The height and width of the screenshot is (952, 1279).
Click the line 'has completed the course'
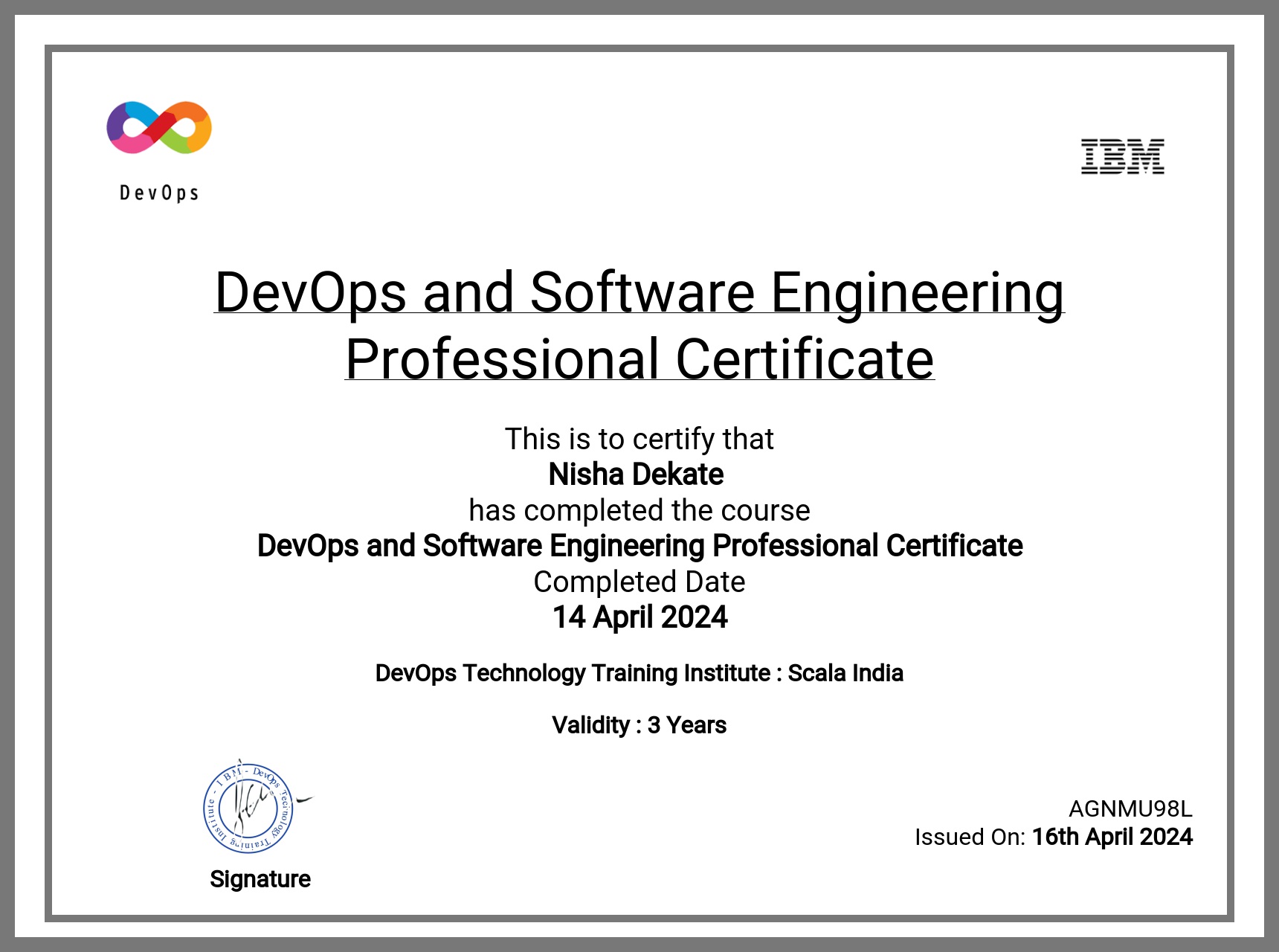[x=639, y=510]
